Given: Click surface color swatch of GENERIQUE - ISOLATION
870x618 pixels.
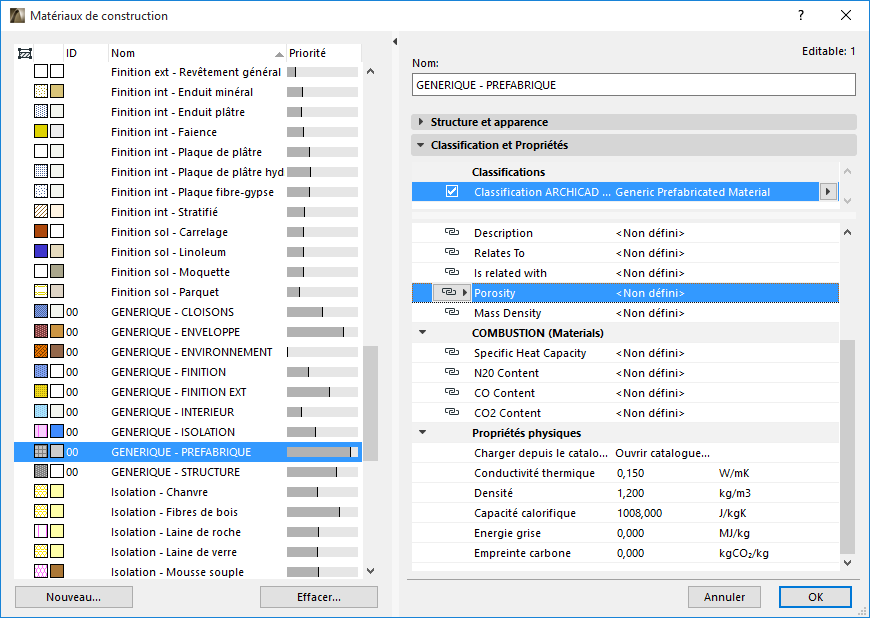Looking at the screenshot, I should 57,432.
